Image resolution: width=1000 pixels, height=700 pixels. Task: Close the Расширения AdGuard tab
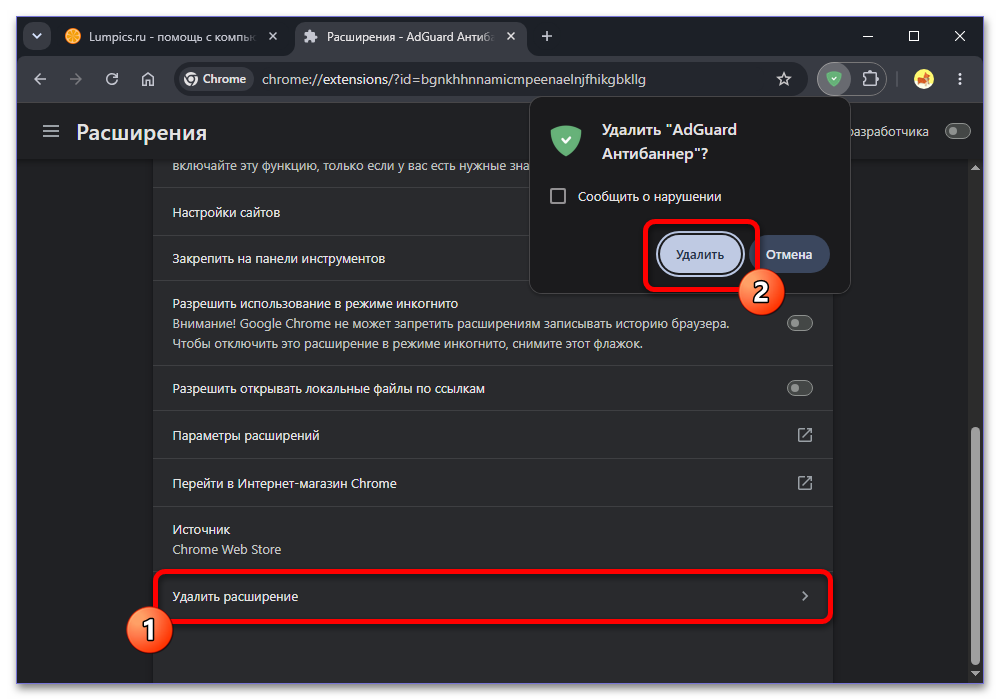[511, 36]
